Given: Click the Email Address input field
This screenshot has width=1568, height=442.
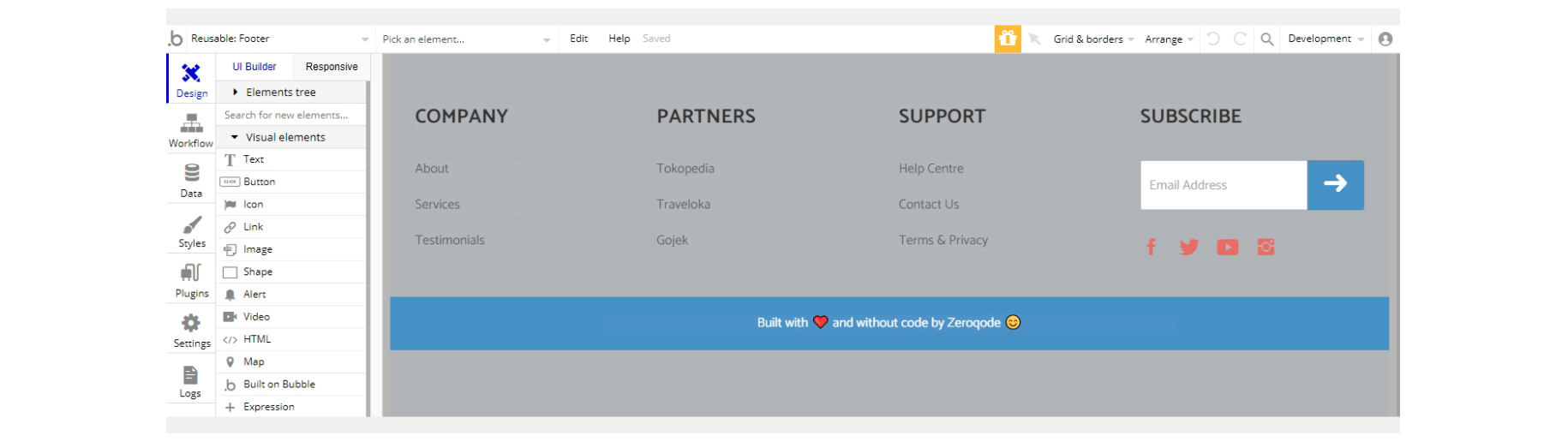Looking at the screenshot, I should point(1224,185).
